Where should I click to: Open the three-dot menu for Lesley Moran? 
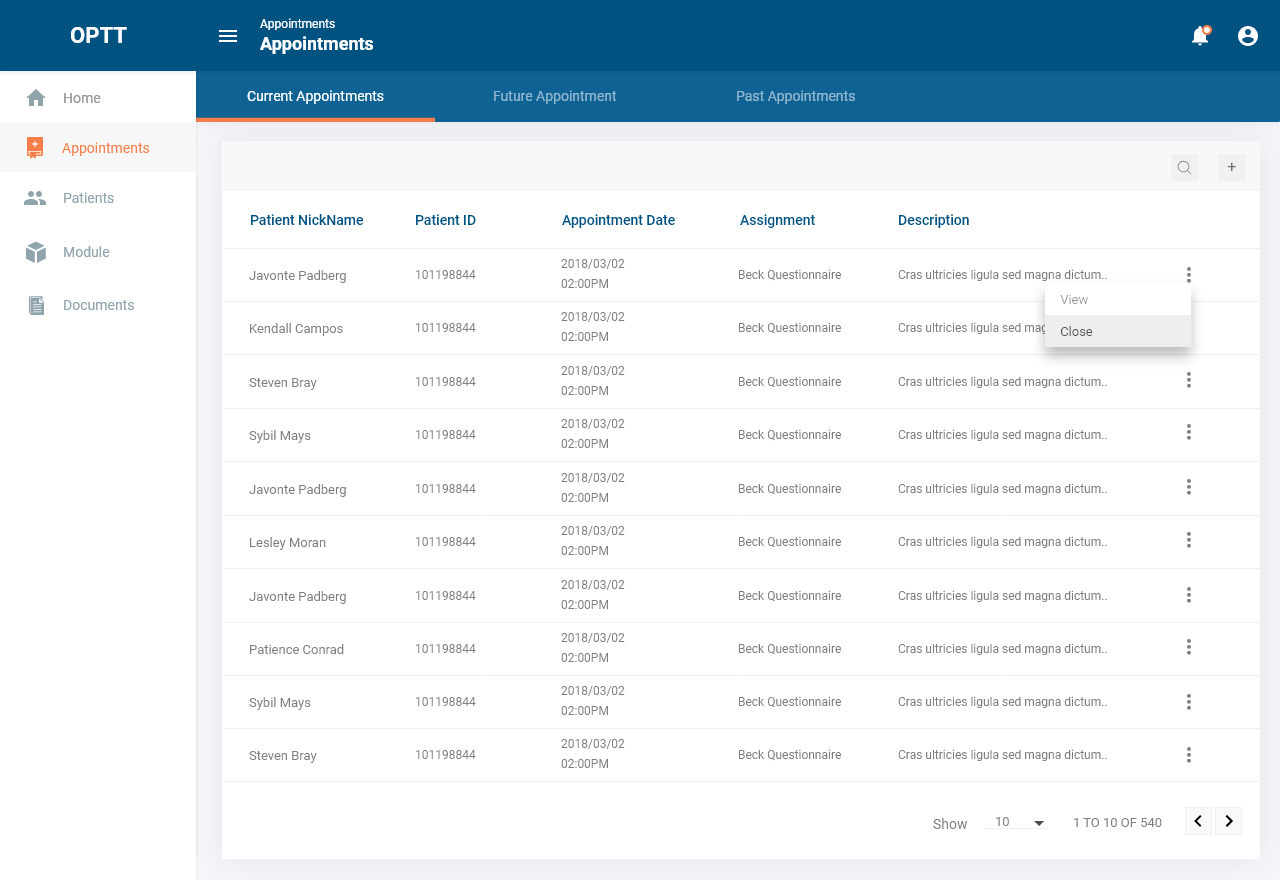(1189, 540)
